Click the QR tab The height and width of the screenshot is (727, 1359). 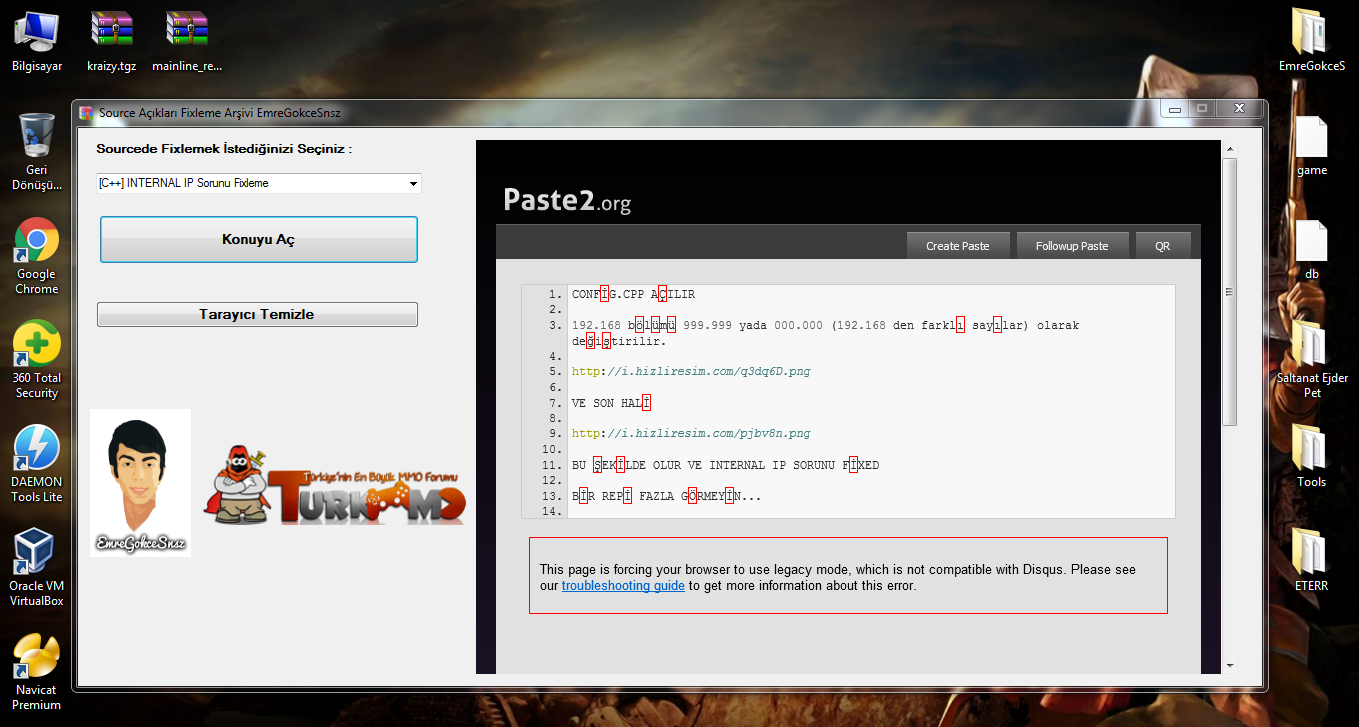tap(1163, 246)
